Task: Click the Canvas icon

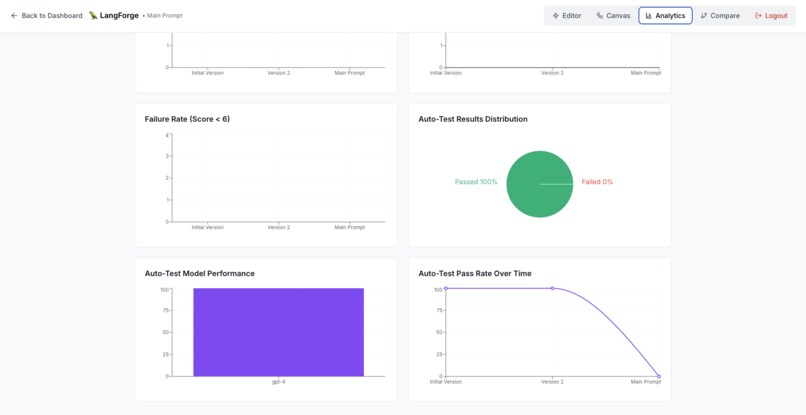Action: (x=600, y=16)
